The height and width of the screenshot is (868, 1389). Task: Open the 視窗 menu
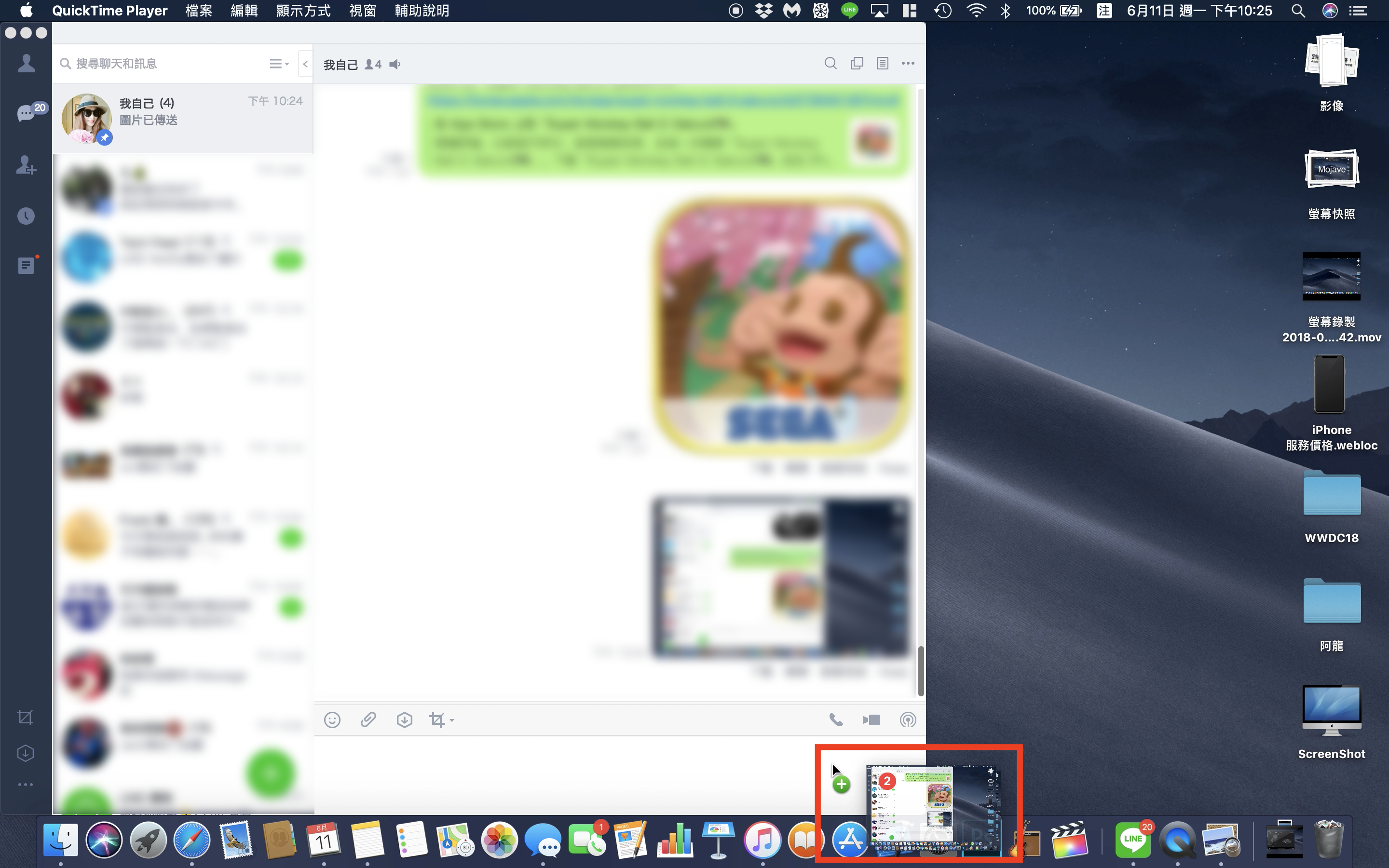click(363, 10)
